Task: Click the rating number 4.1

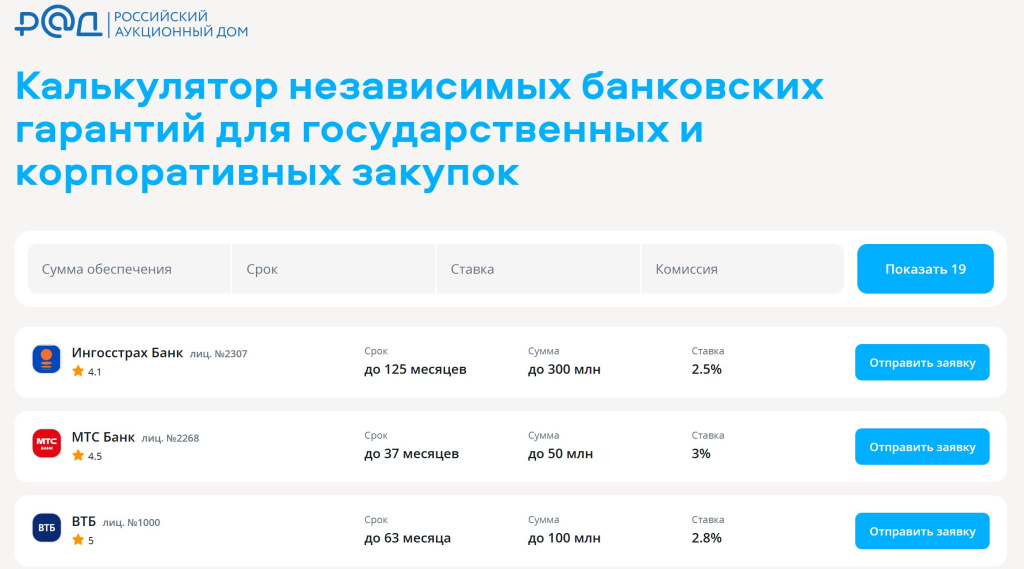Action: point(95,372)
